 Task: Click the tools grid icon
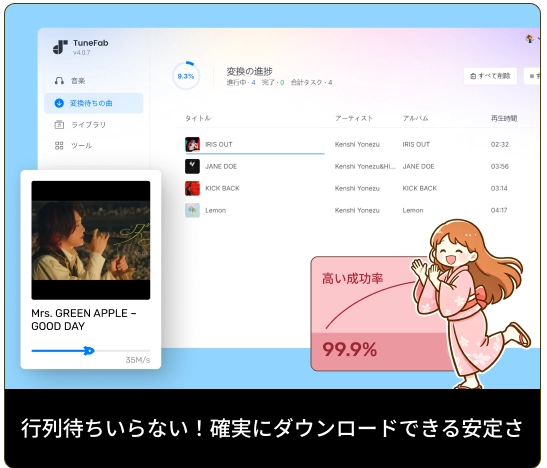[59, 145]
